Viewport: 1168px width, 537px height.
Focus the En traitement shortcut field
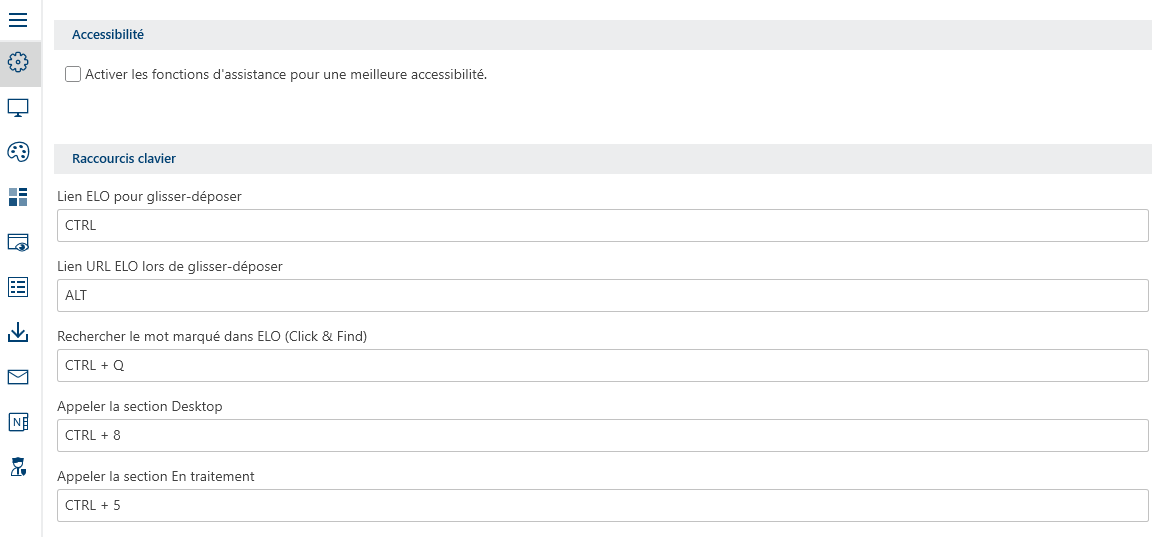pyautogui.click(x=602, y=506)
